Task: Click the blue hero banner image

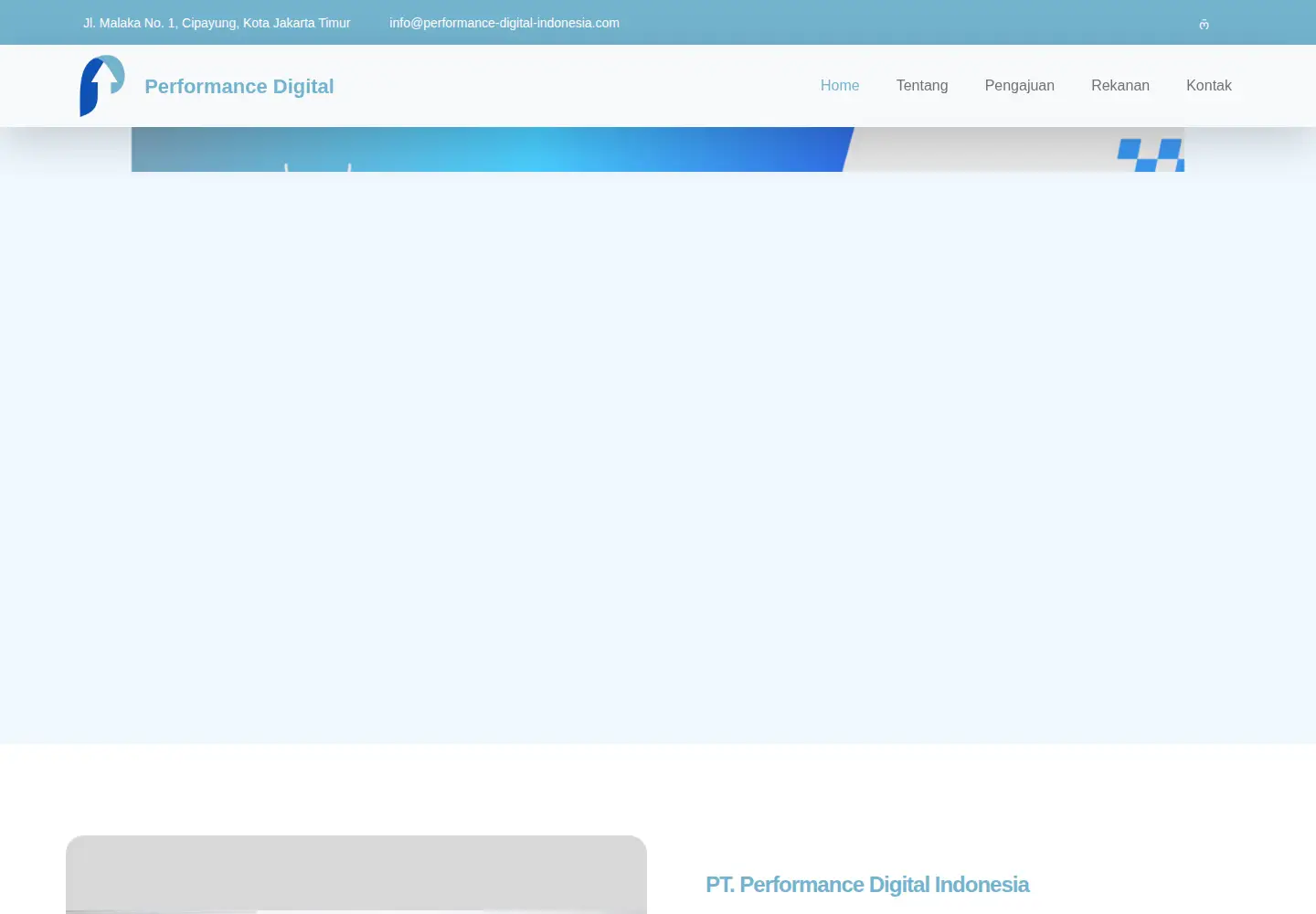Action: pos(658,149)
